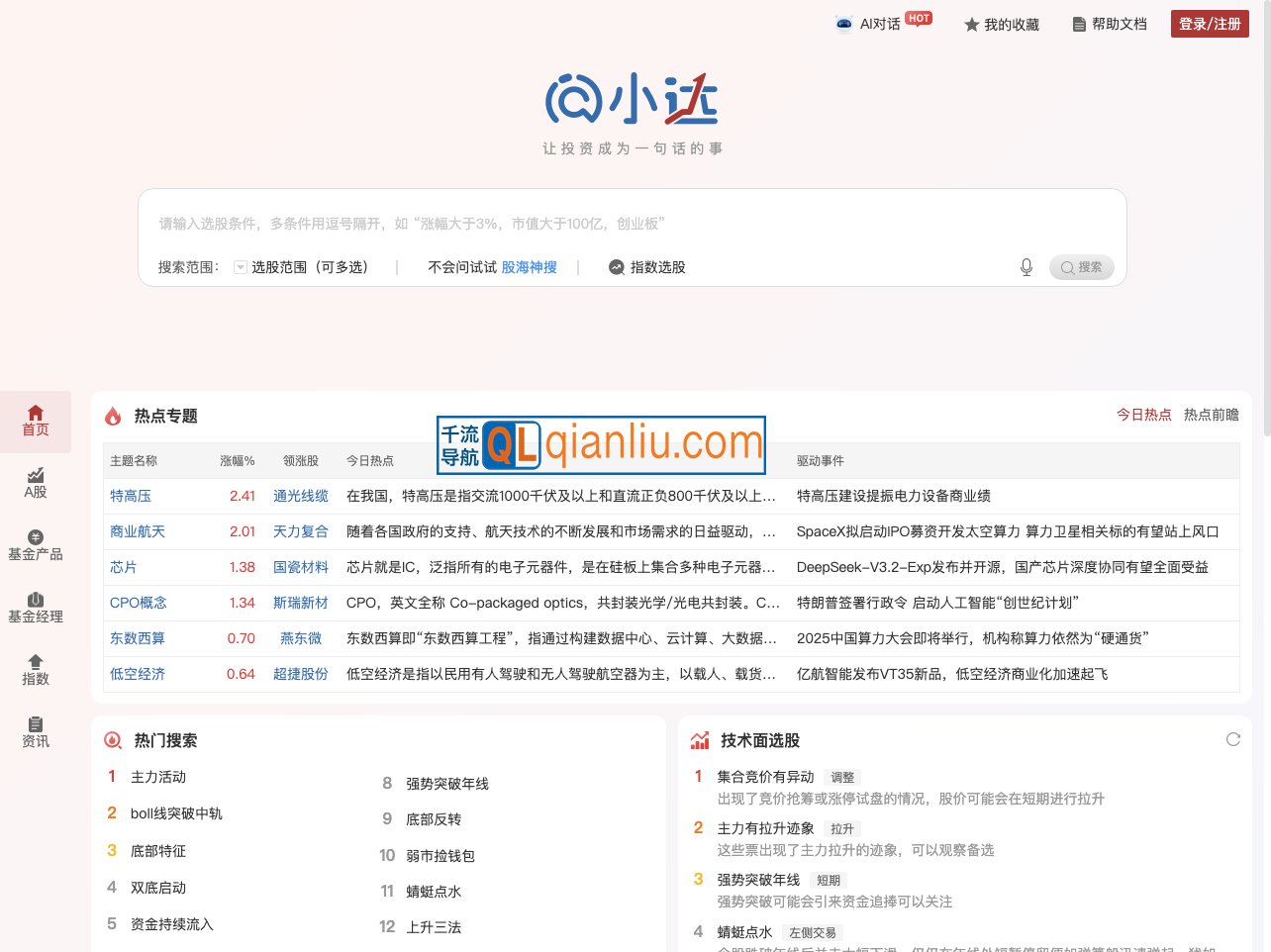
Task: Open the 资讯 news section icon
Action: [x=35, y=726]
